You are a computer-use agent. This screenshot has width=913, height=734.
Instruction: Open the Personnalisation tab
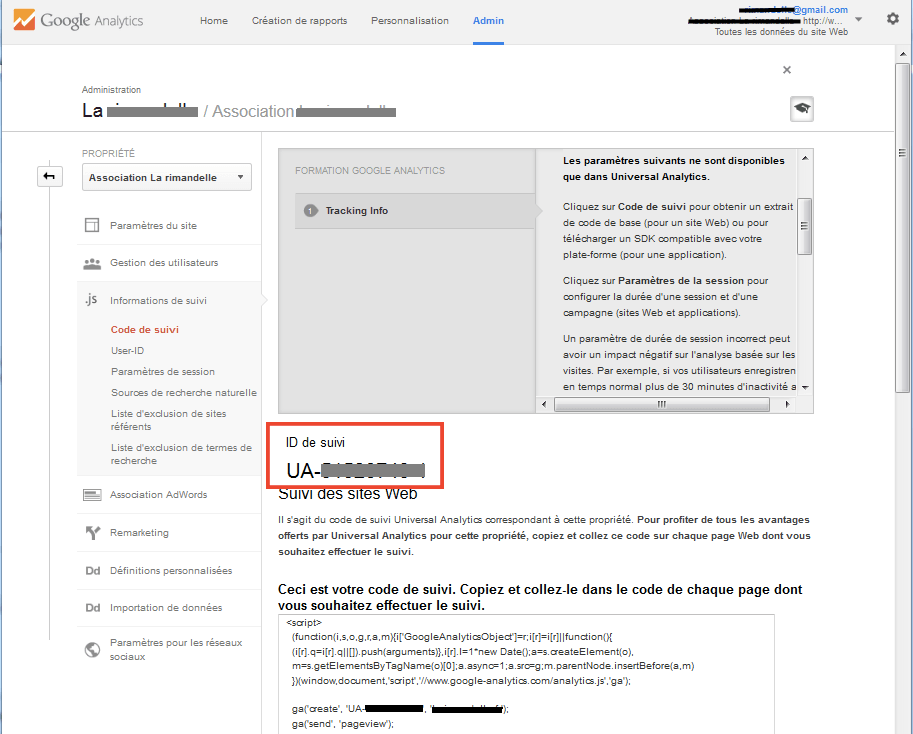tap(409, 21)
